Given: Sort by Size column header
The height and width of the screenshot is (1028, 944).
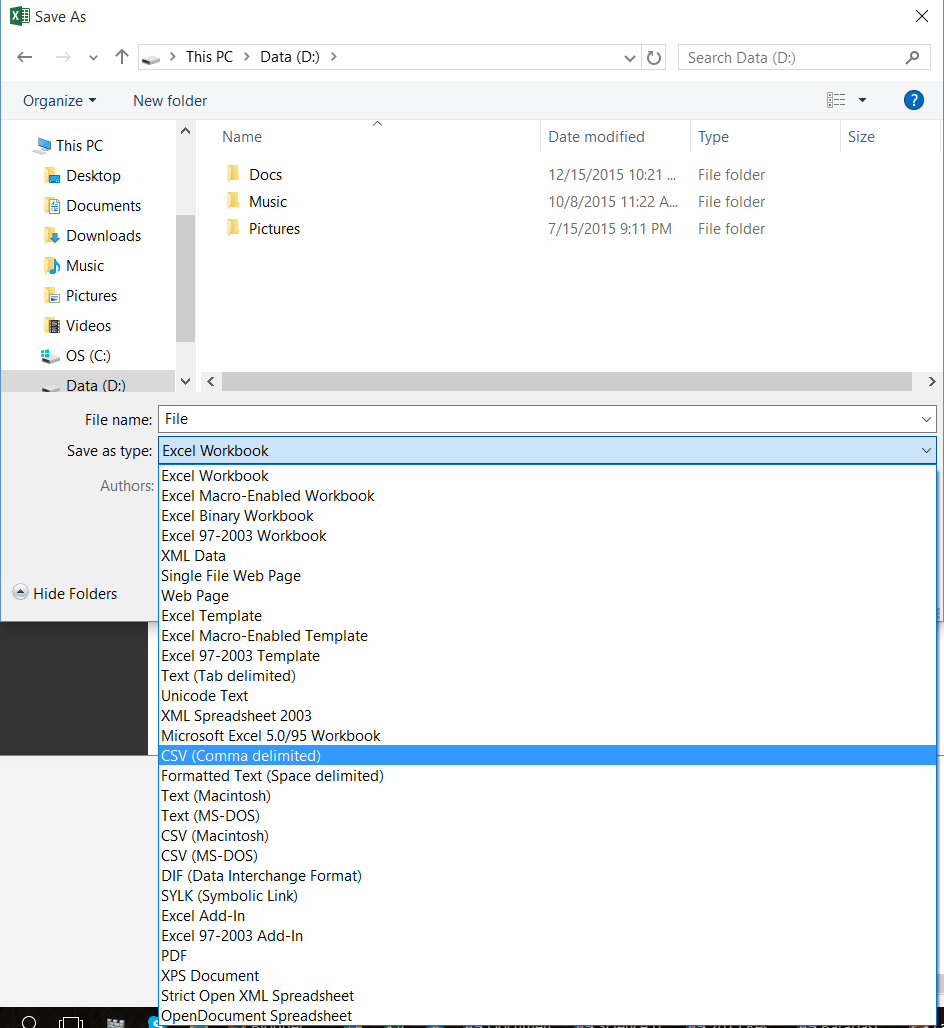Looking at the screenshot, I should point(861,137).
